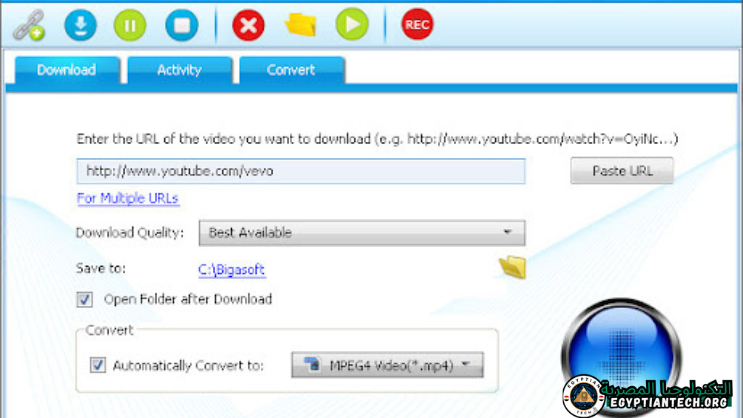Expand the Download Quality dropdown
Screen dimensions: 743x418
coord(361,232)
